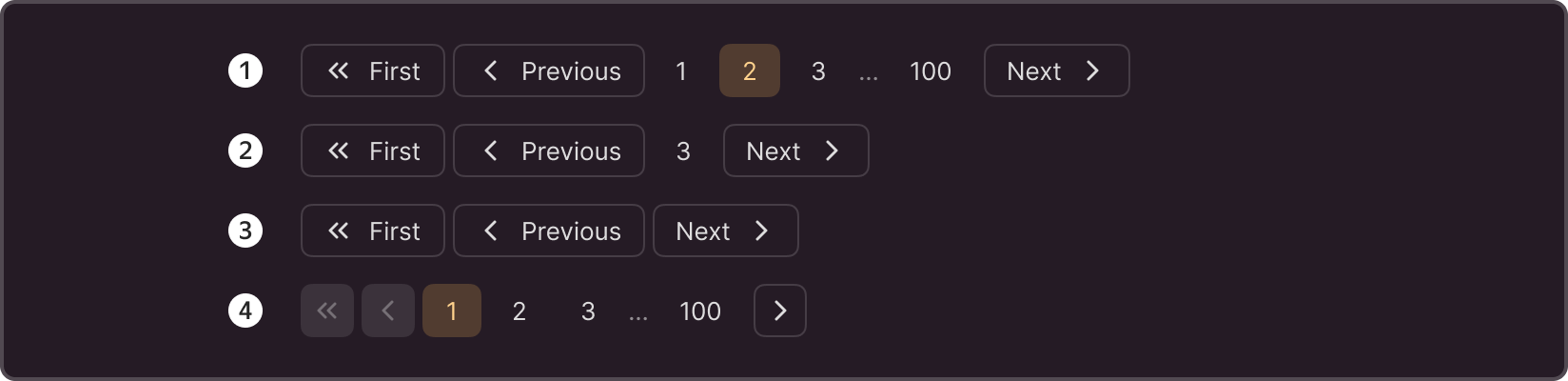Click the Next button in row 2

[x=796, y=150]
